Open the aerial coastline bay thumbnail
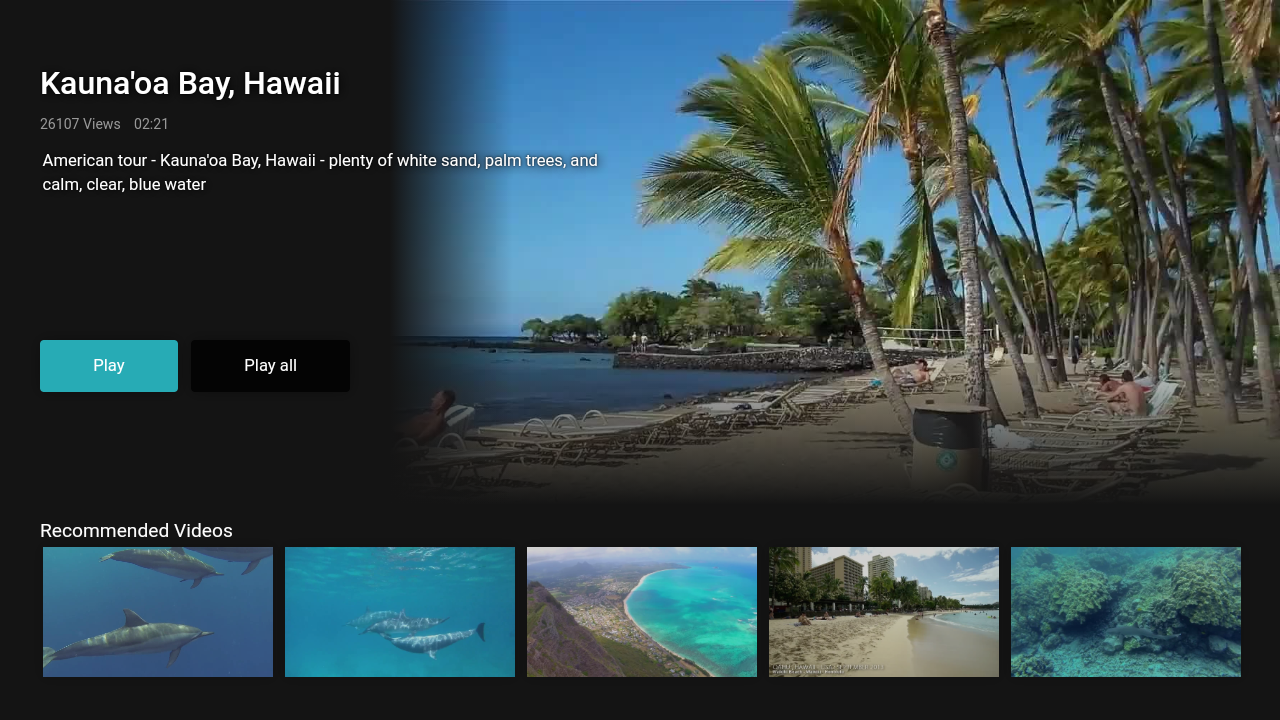Image resolution: width=1280 pixels, height=720 pixels. [x=642, y=612]
